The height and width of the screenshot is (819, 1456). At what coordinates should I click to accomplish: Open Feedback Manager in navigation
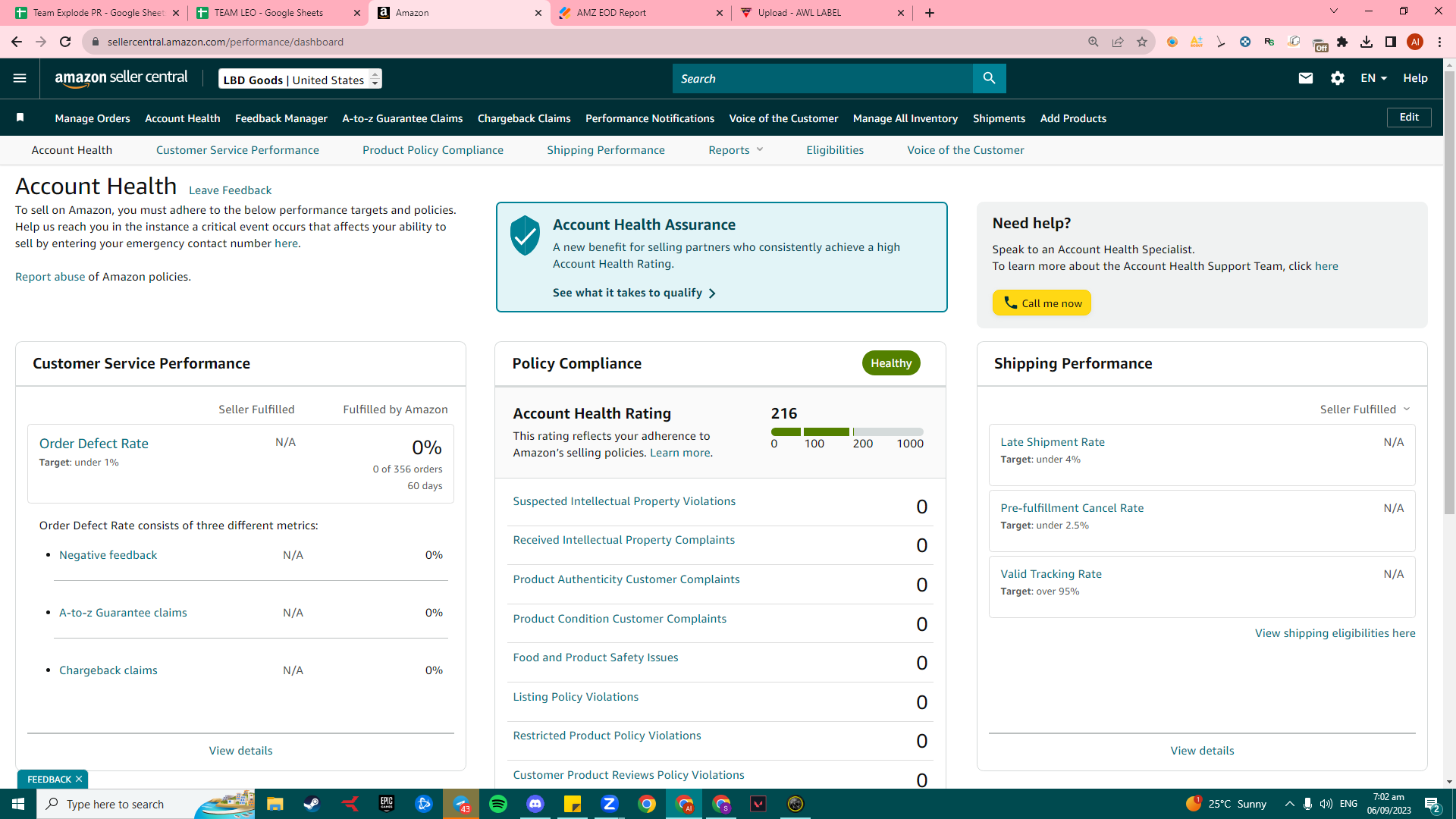coord(281,118)
